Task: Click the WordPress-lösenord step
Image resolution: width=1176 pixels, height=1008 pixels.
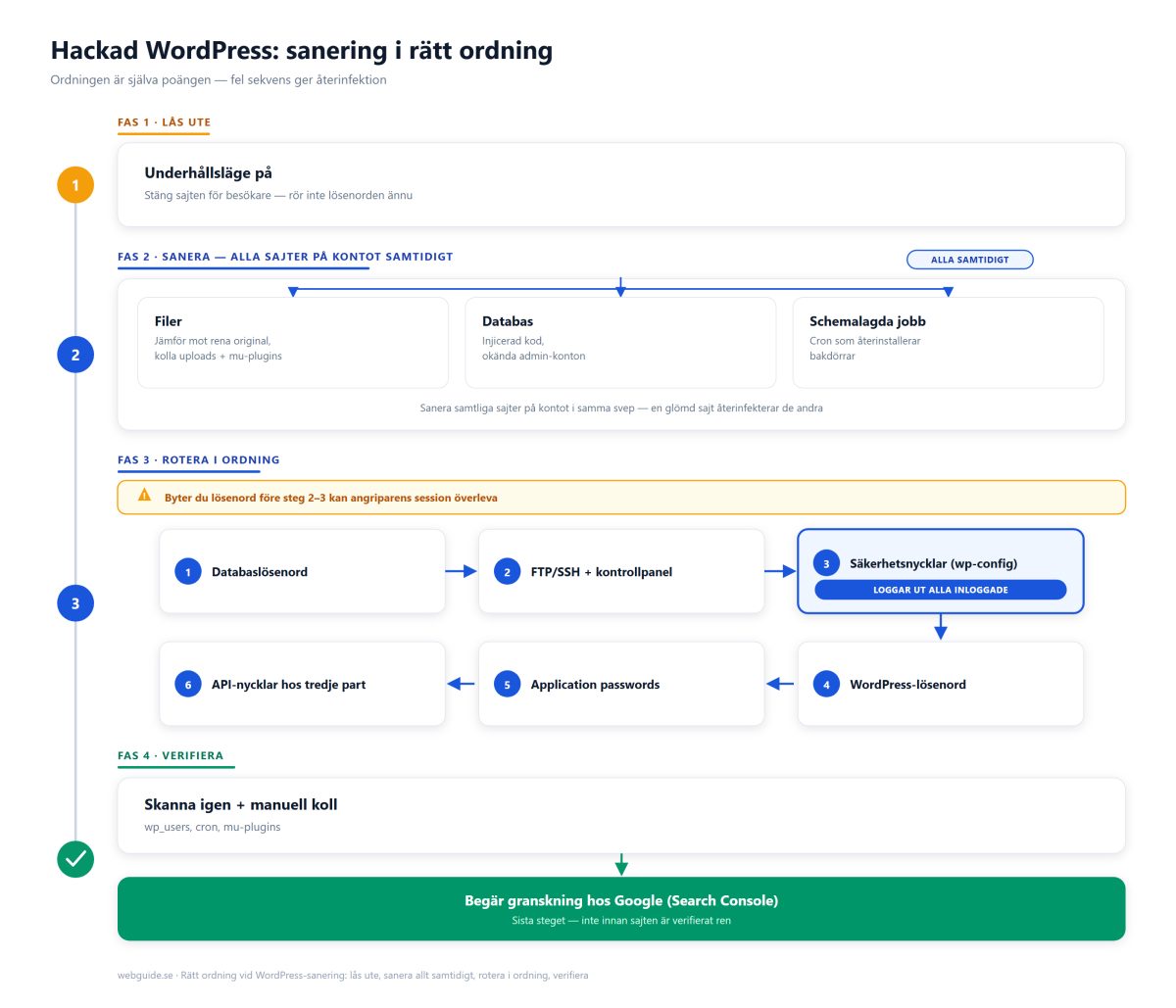Action: tap(941, 685)
